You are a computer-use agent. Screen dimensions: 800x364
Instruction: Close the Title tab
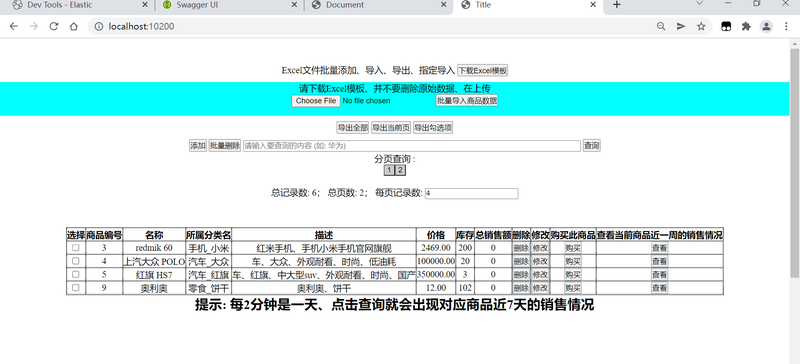[x=593, y=5]
